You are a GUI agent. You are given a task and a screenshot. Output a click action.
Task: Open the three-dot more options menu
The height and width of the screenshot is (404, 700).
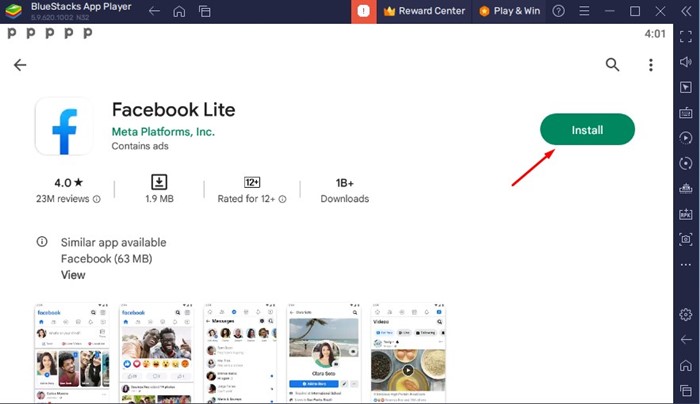pyautogui.click(x=651, y=65)
